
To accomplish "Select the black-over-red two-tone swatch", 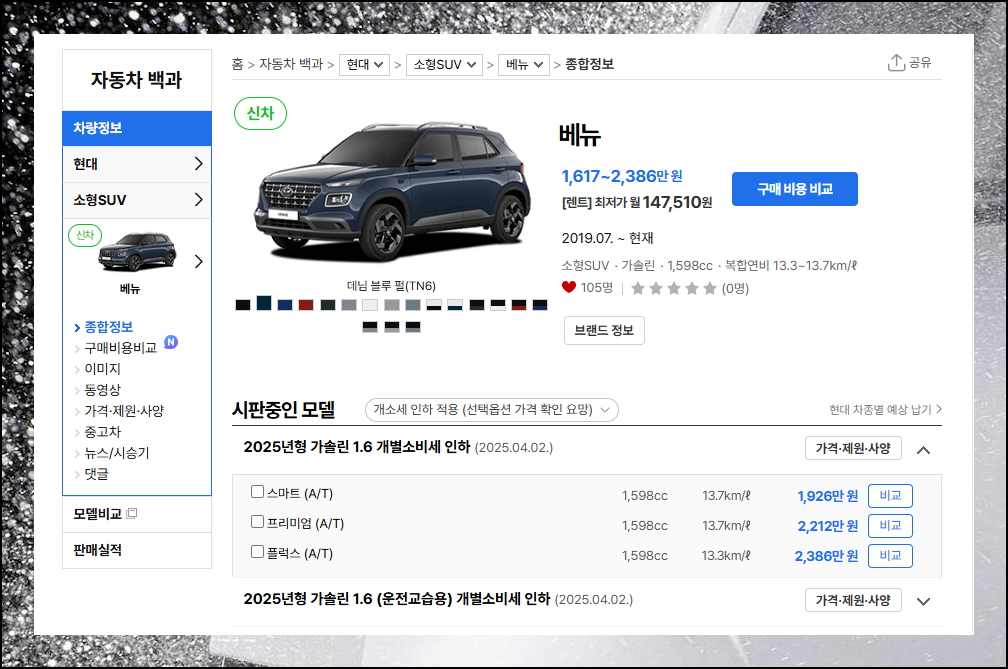I will pos(519,305).
